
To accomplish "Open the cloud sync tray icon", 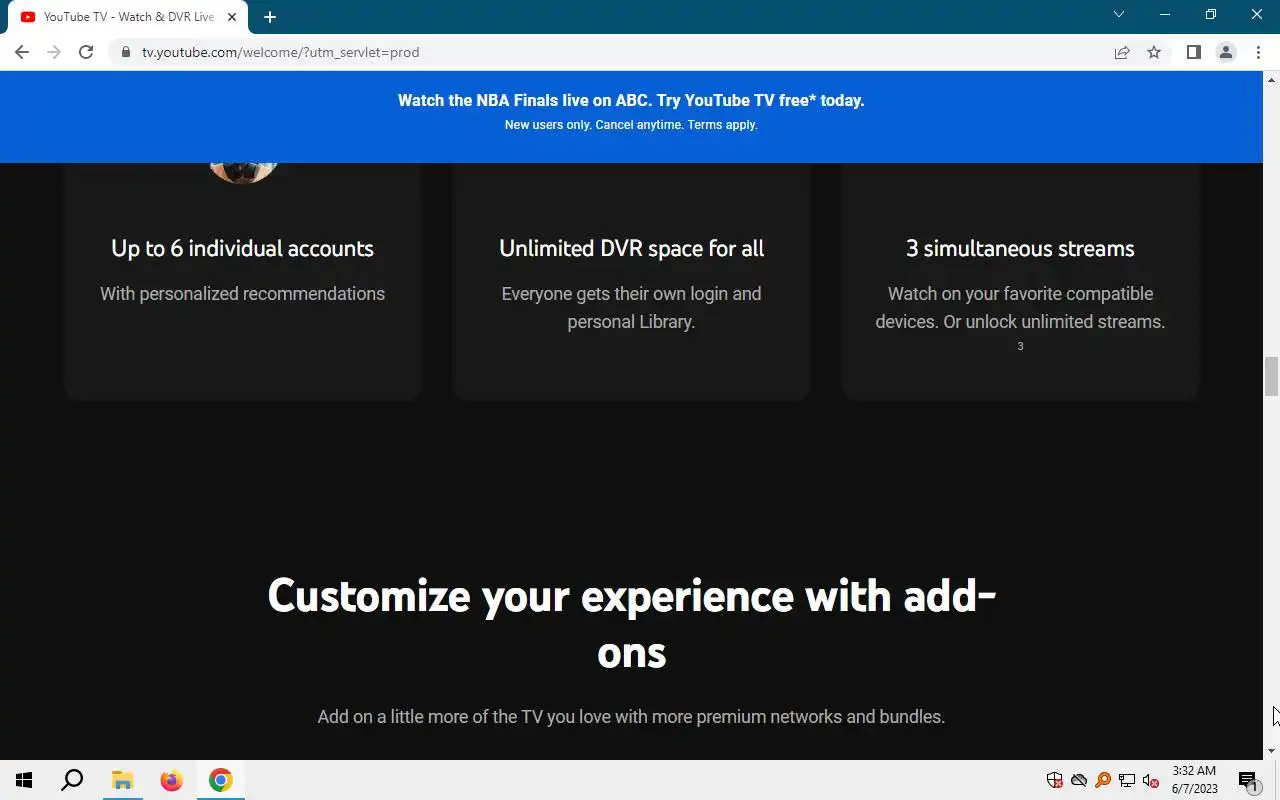I will [x=1078, y=780].
